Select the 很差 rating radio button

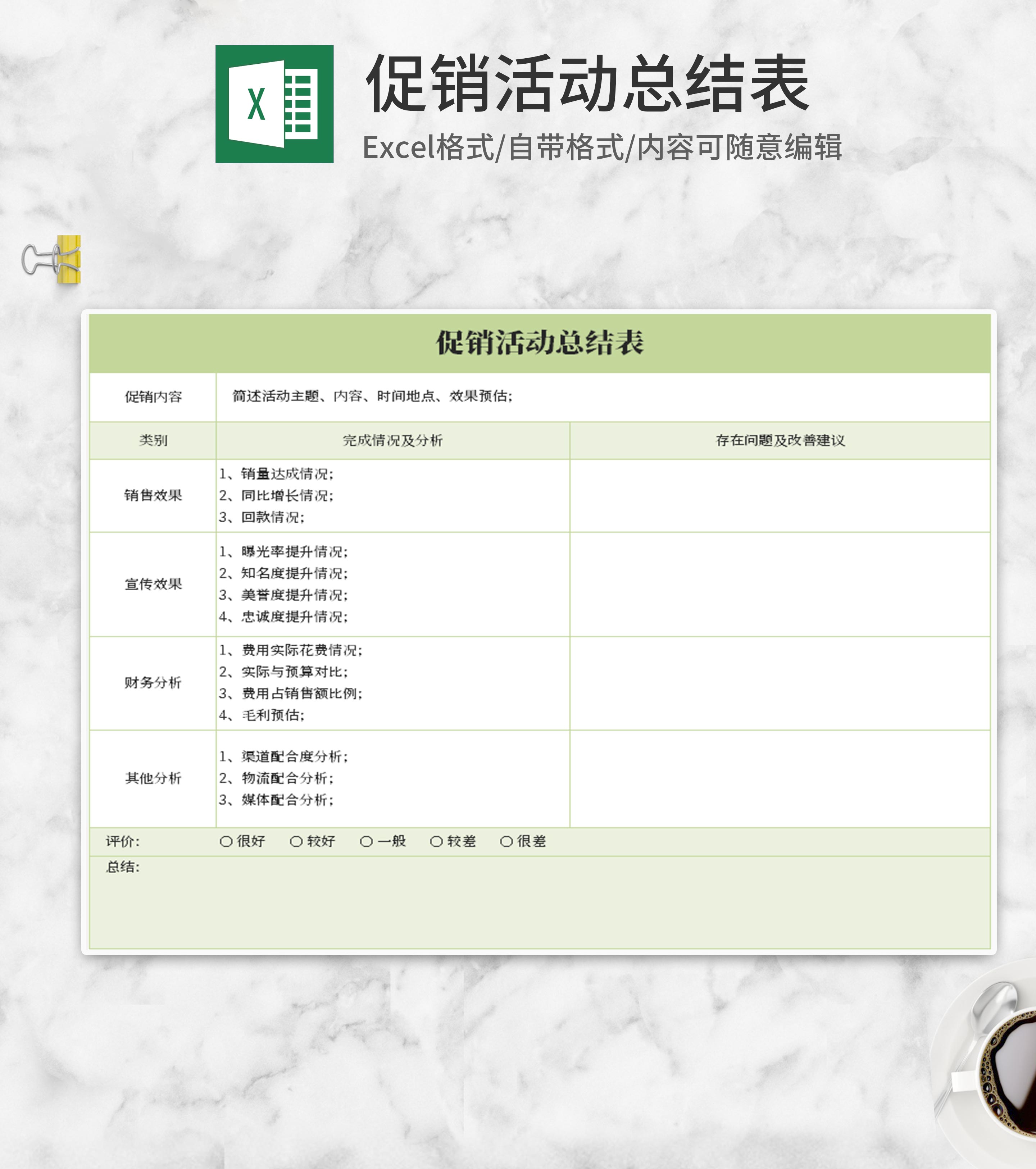click(506, 841)
